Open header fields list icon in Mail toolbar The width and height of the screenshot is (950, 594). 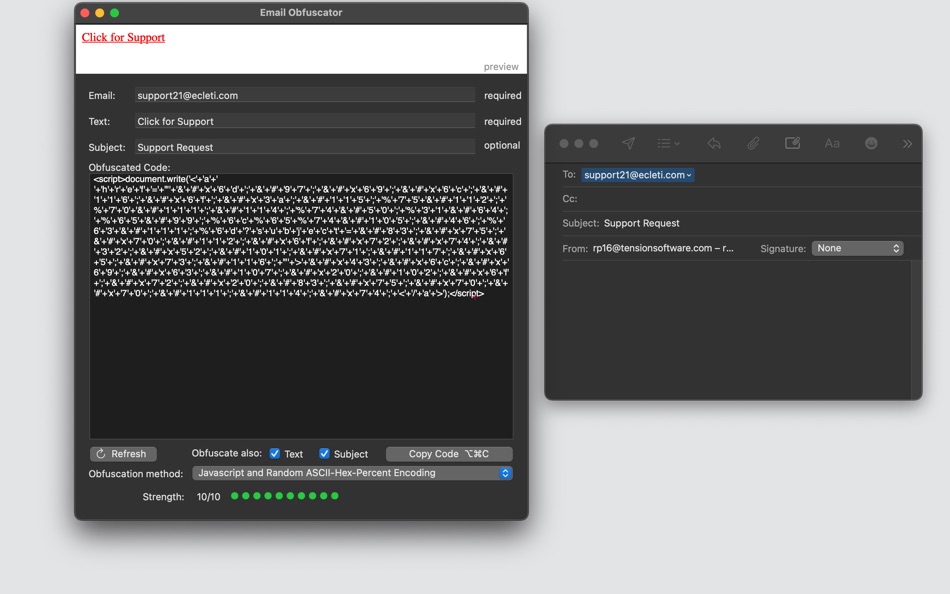(668, 143)
